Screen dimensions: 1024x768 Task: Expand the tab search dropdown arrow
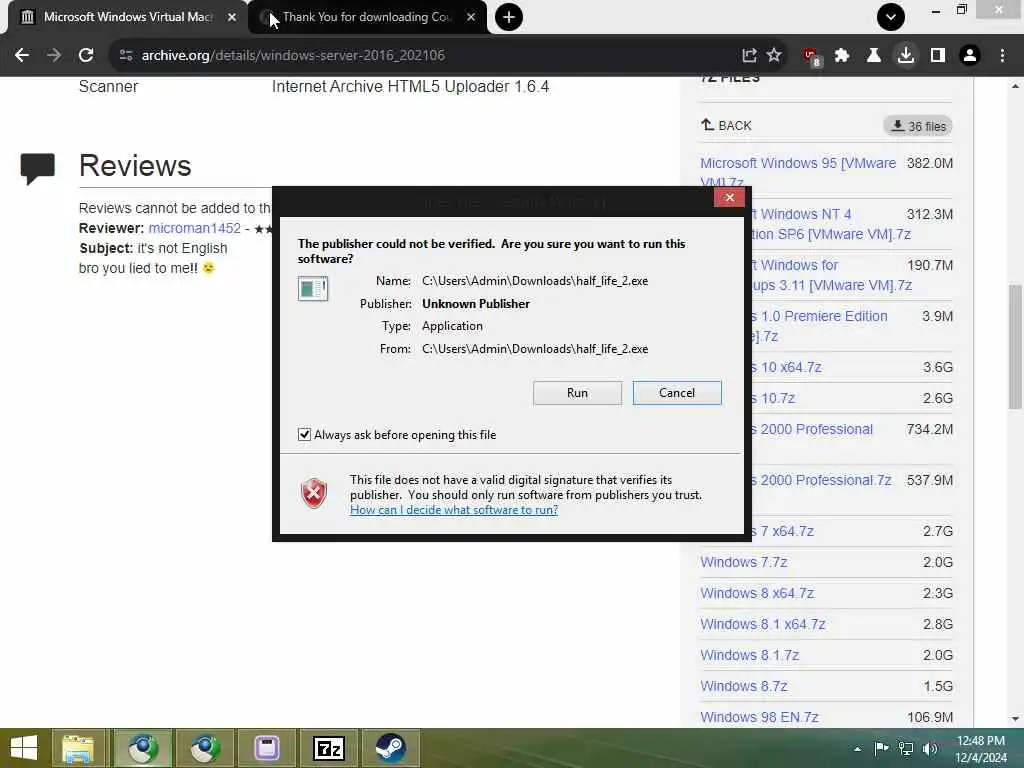click(891, 17)
